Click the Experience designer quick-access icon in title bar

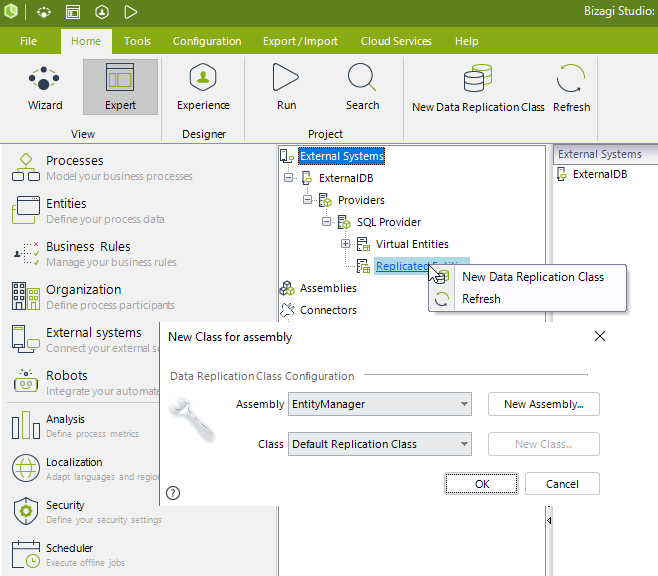pos(102,12)
